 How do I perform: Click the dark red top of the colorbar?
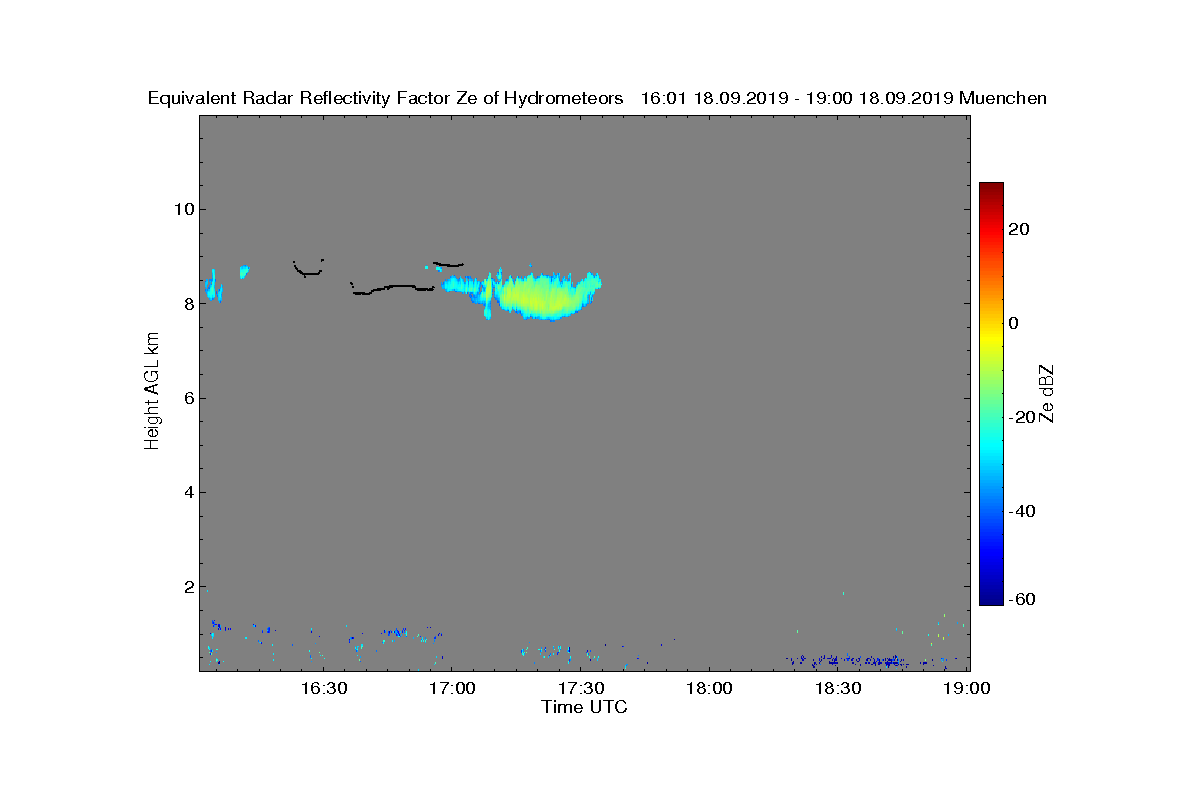tap(991, 190)
